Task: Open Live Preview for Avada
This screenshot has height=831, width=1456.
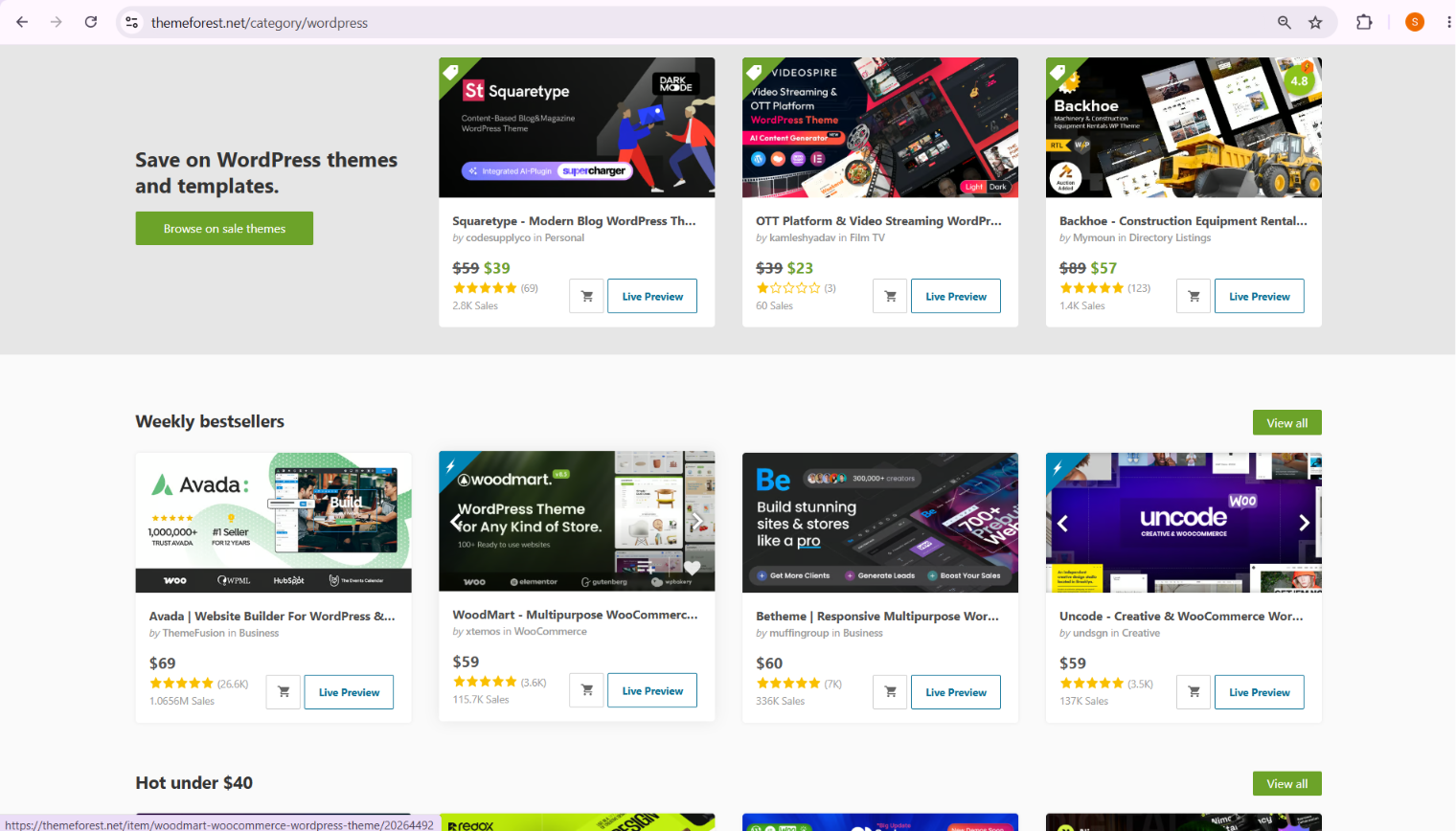Action: coord(349,692)
